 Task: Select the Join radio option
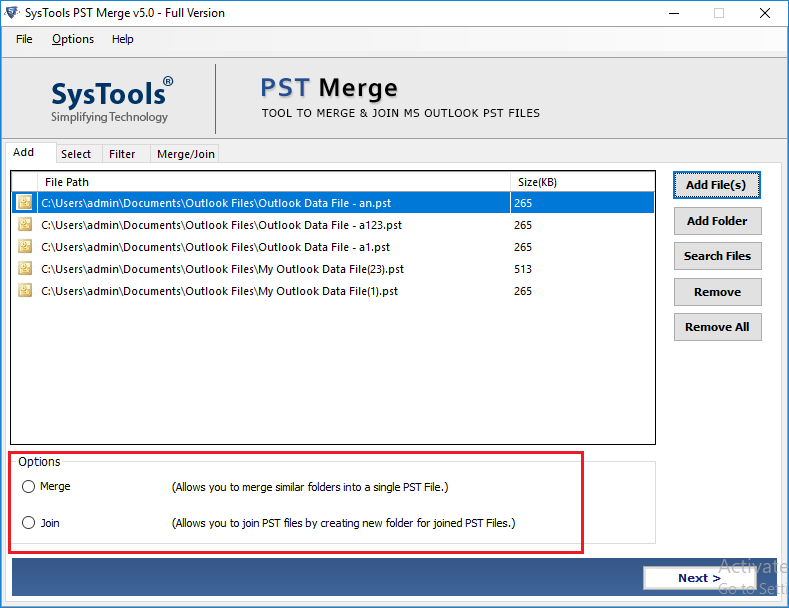pyautogui.click(x=28, y=522)
